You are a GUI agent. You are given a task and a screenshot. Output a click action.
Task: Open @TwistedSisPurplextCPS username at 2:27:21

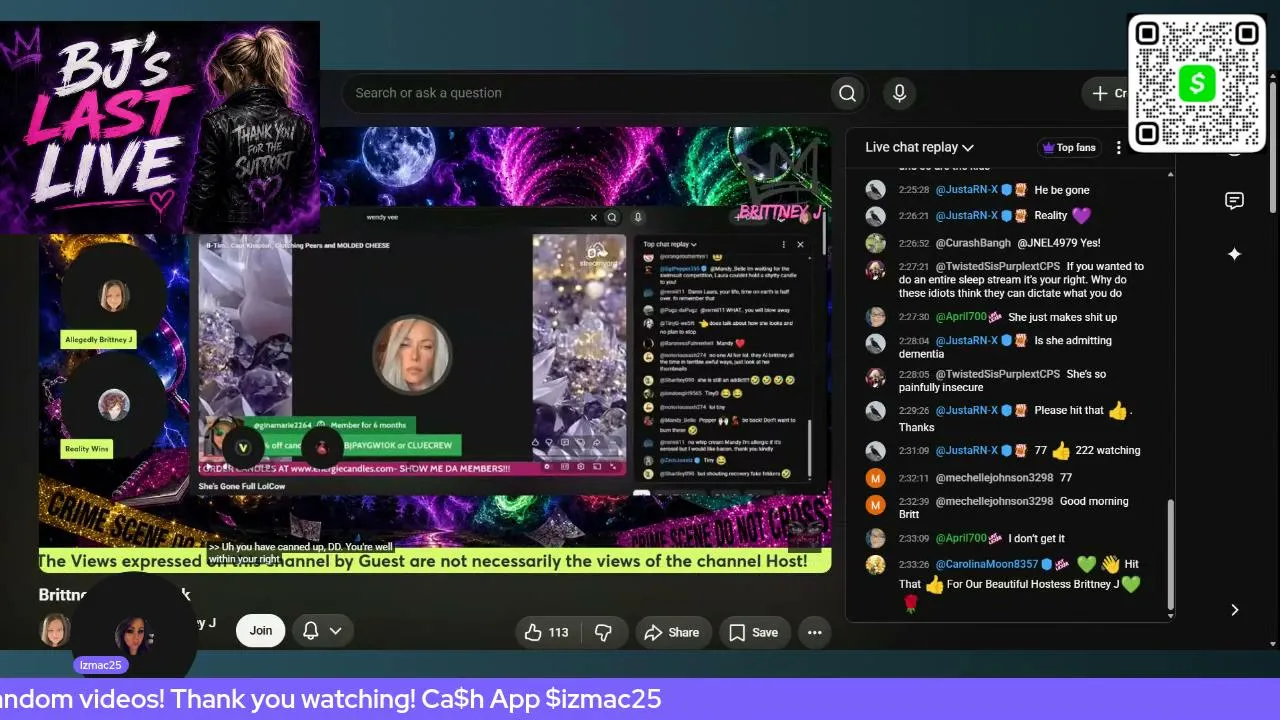coord(997,267)
